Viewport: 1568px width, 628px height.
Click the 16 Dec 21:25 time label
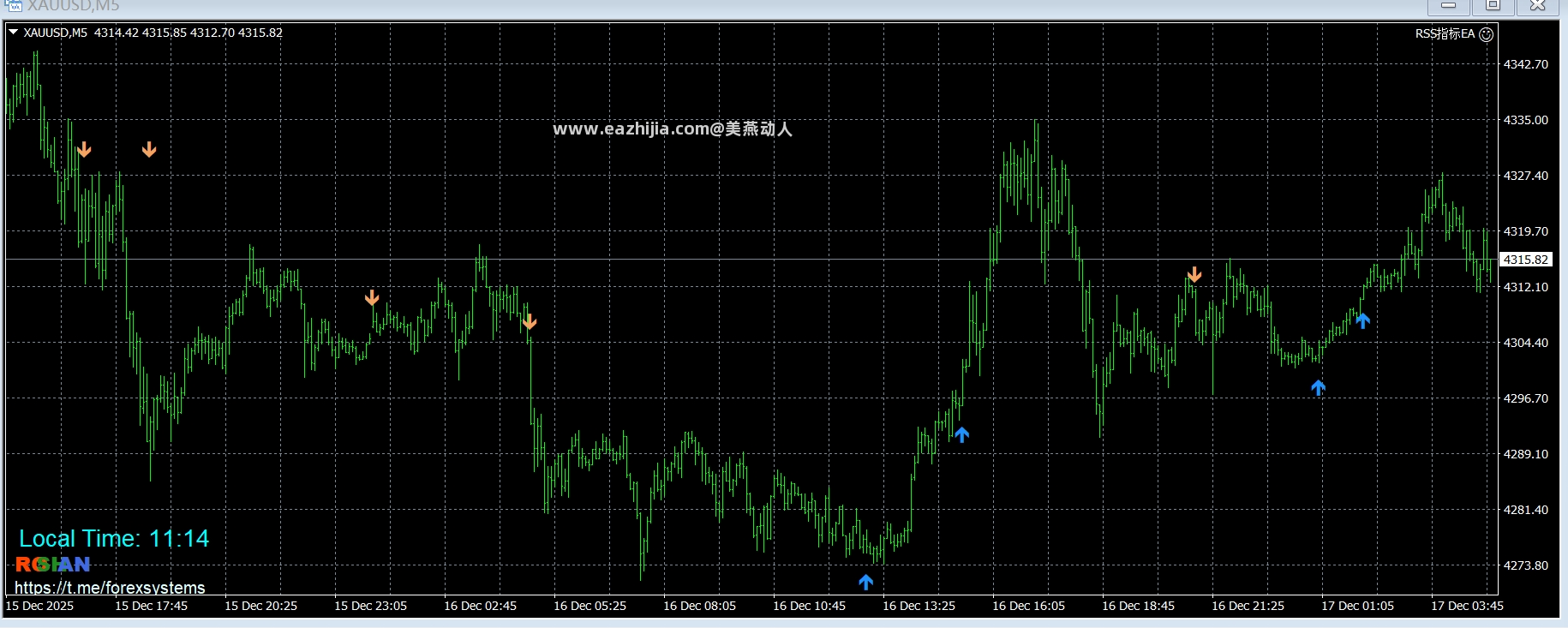click(1248, 606)
